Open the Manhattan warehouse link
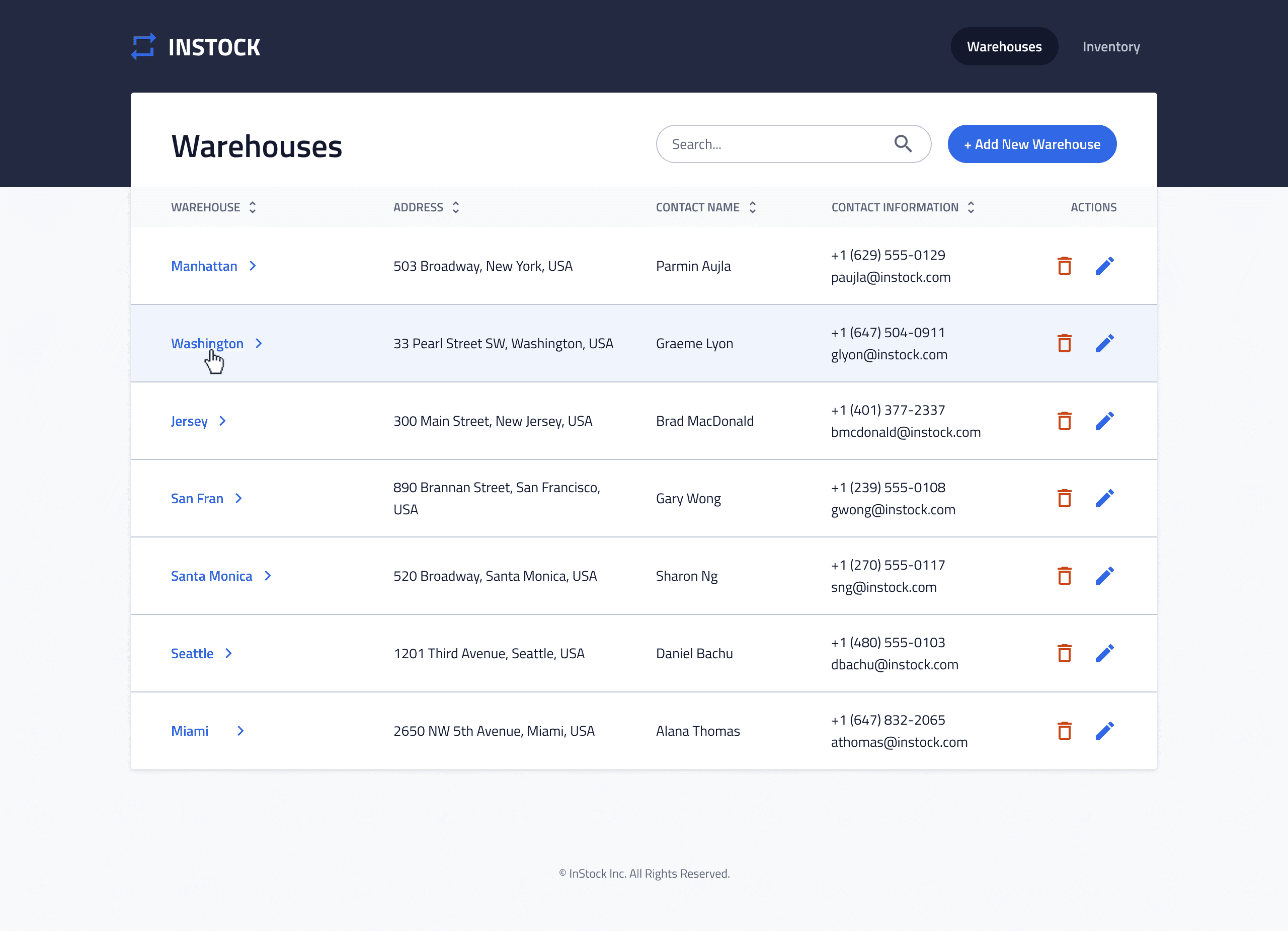This screenshot has height=931, width=1288. coord(204,266)
